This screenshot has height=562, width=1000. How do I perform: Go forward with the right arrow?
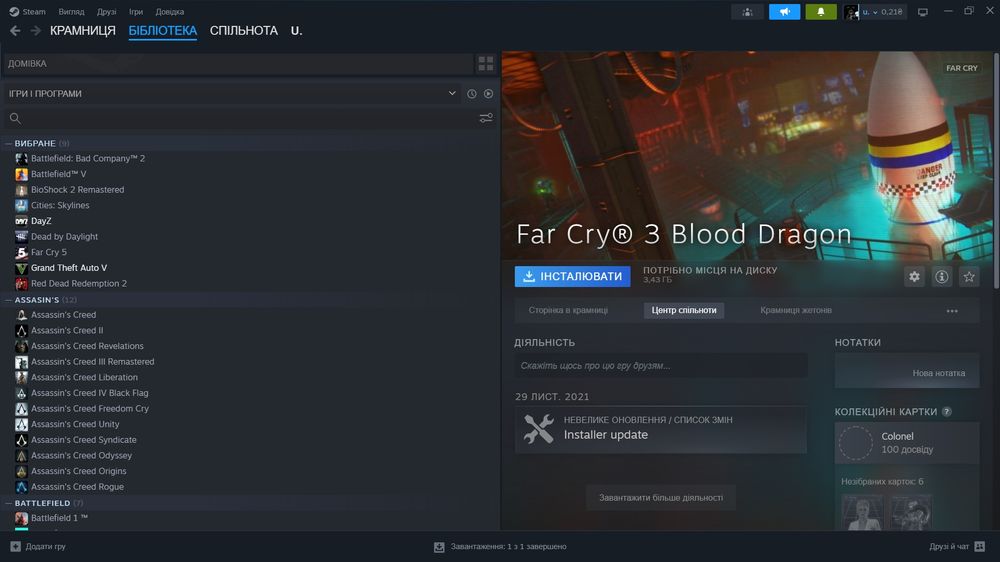coord(36,31)
